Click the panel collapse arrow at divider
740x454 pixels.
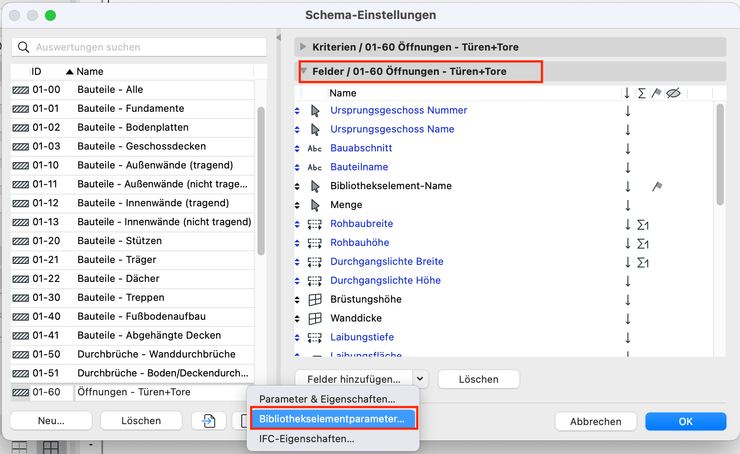(x=278, y=37)
